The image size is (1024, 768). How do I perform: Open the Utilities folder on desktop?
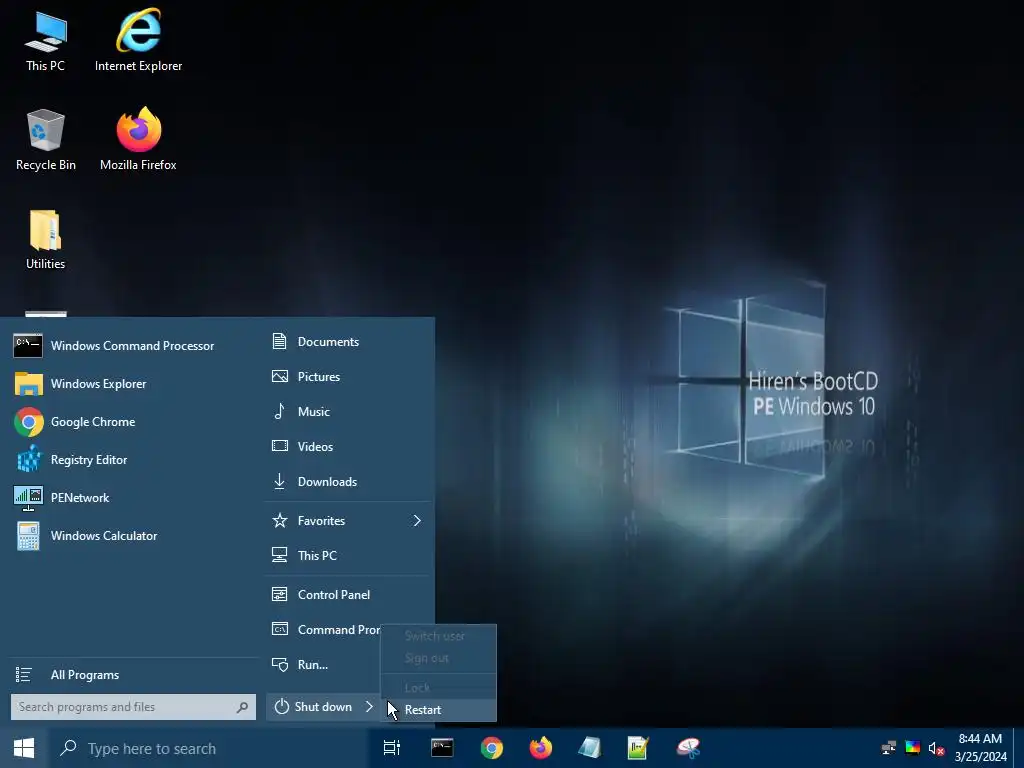[45, 240]
